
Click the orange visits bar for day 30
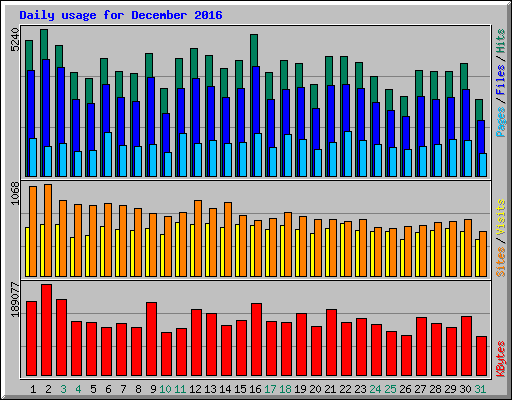[x=468, y=248]
